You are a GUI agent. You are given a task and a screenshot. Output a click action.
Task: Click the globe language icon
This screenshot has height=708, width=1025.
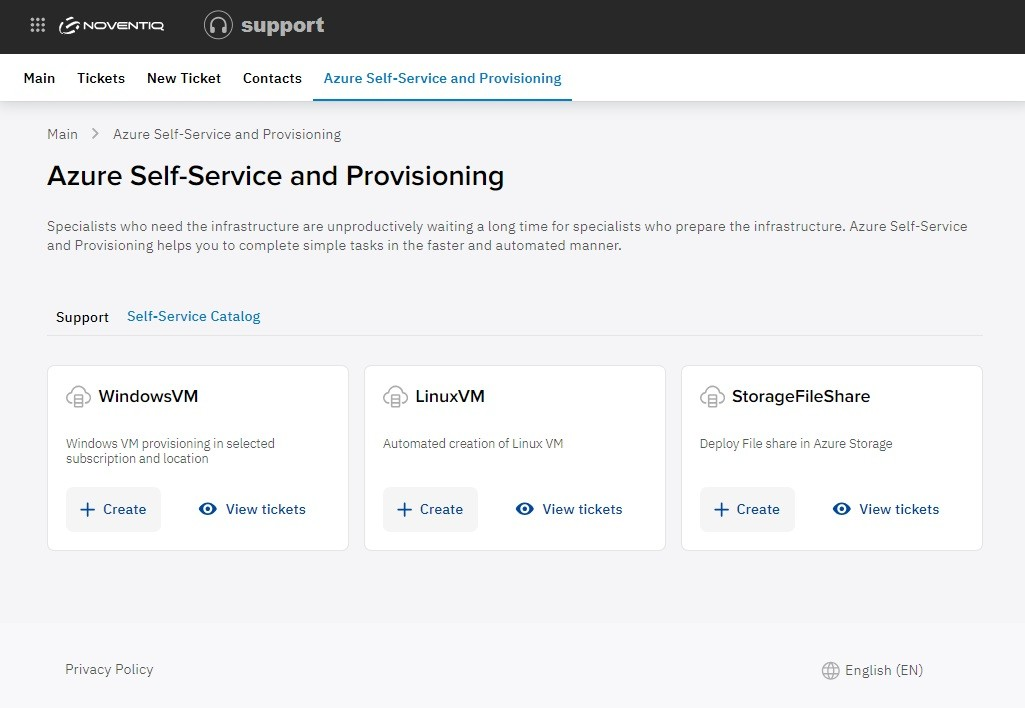[x=830, y=671]
